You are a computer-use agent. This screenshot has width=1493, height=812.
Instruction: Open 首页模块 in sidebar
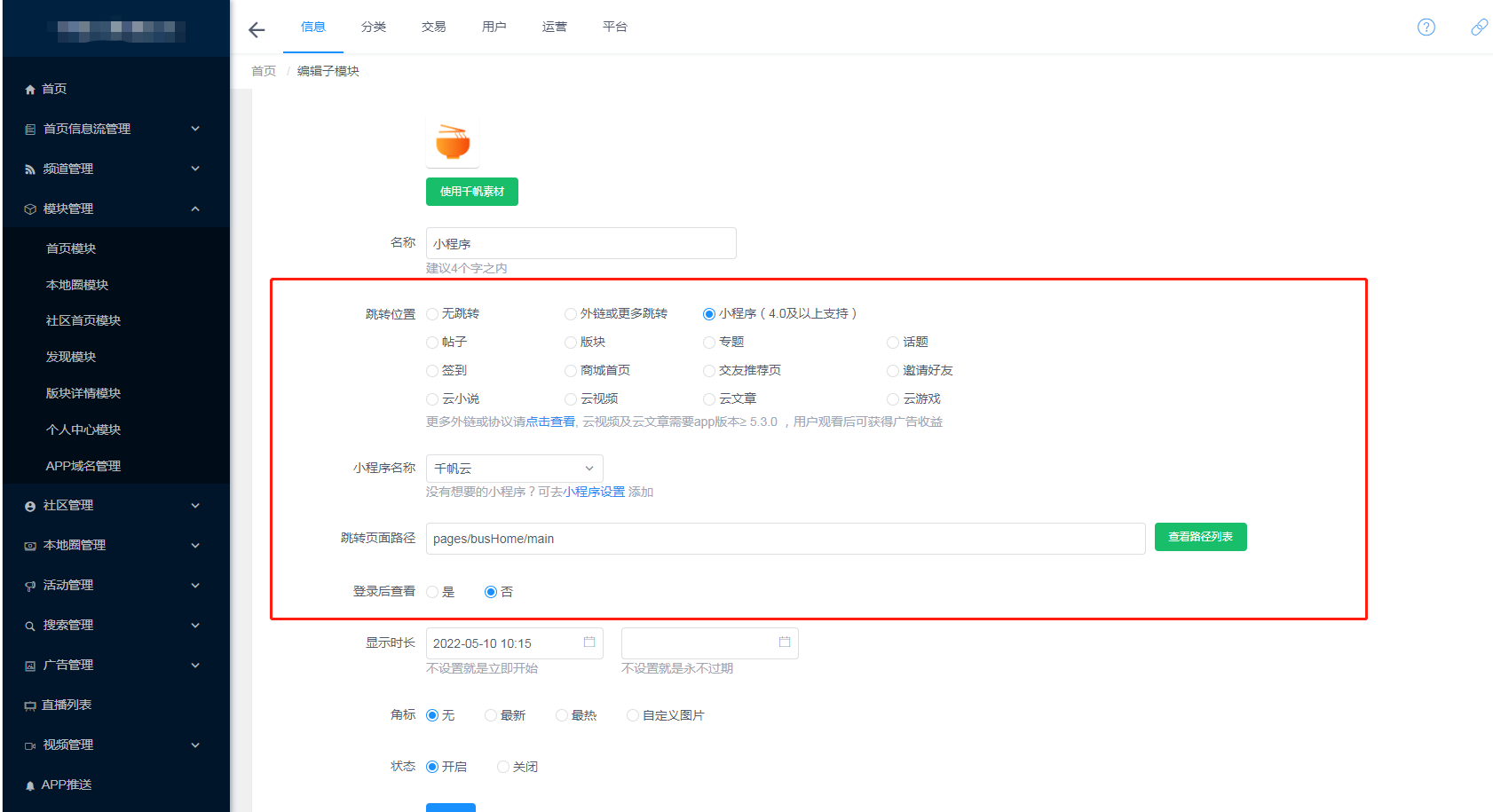[x=71, y=248]
